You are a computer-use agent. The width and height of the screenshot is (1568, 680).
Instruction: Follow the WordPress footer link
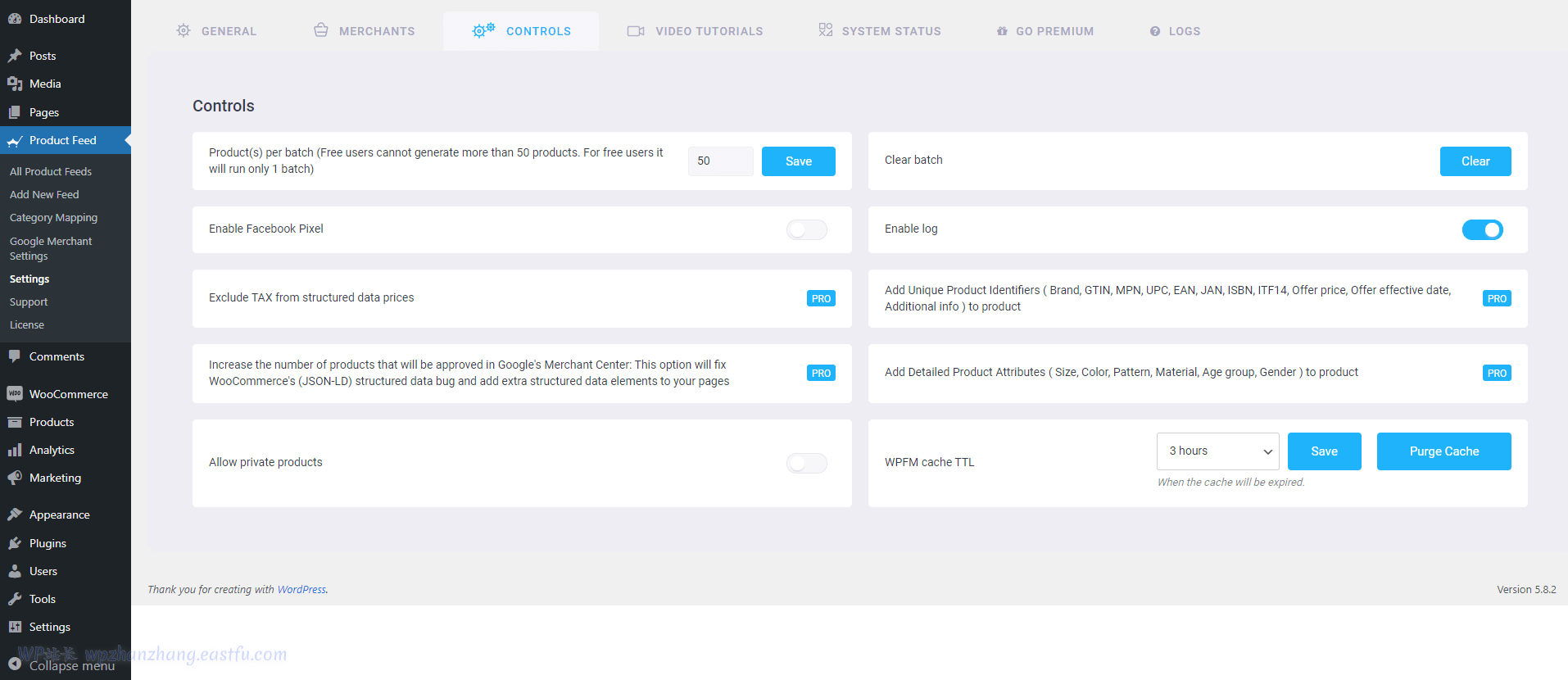point(301,590)
